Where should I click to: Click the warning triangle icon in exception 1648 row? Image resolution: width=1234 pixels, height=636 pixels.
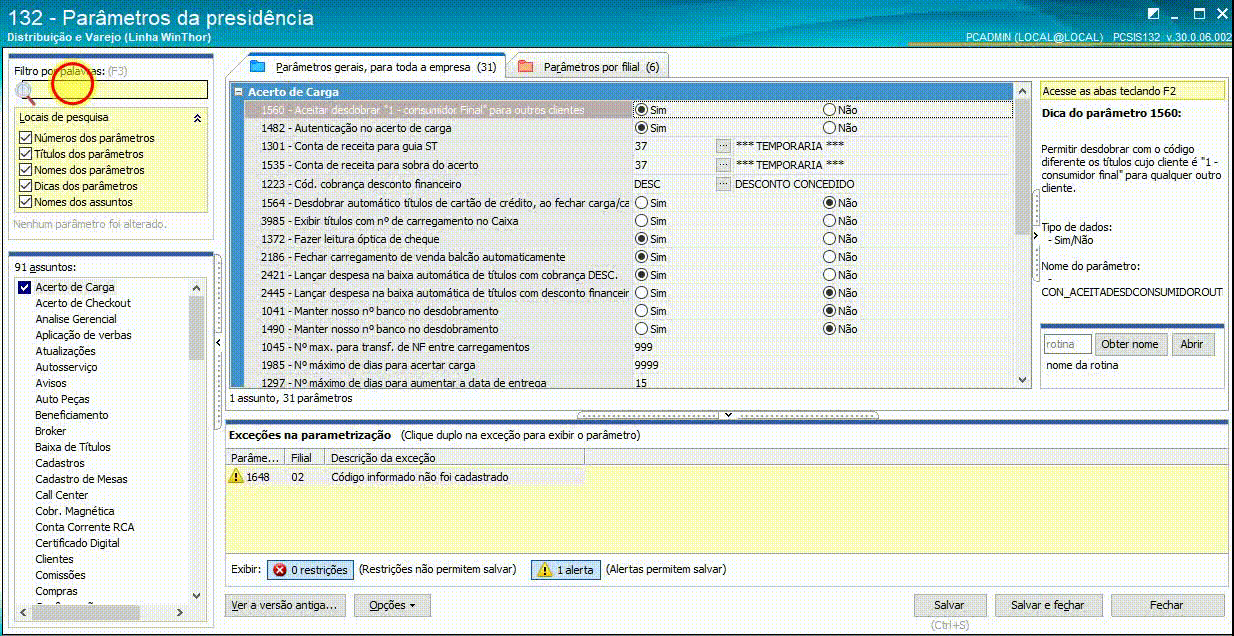point(236,477)
